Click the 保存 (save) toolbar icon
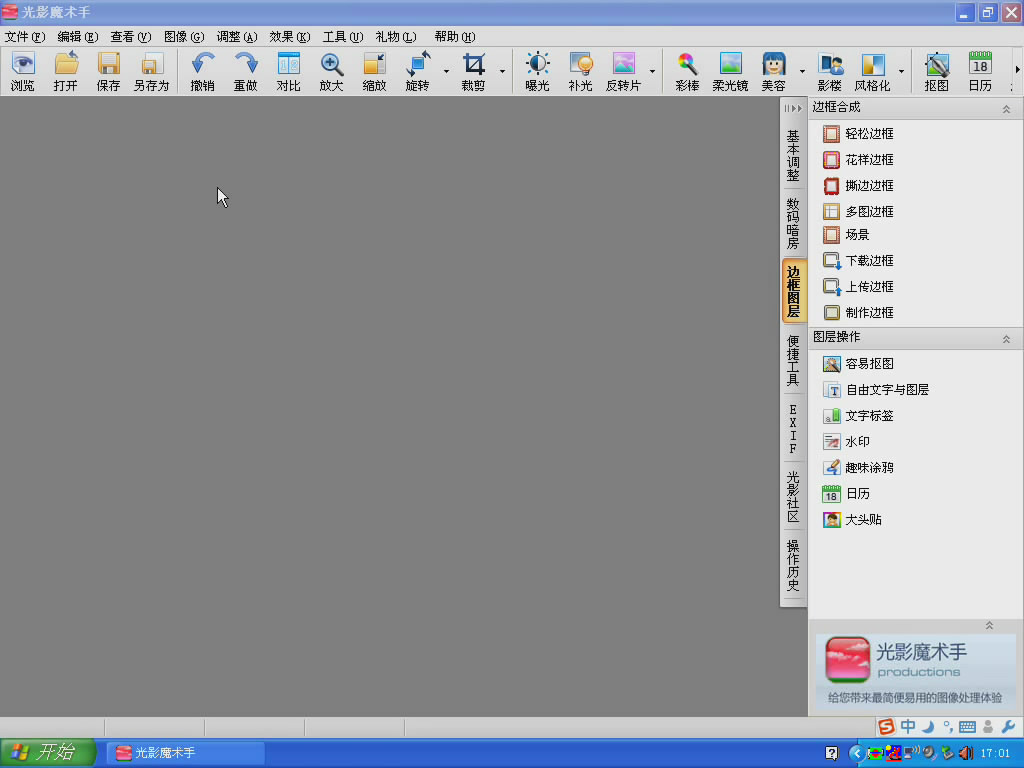The height and width of the screenshot is (768, 1024). (108, 71)
